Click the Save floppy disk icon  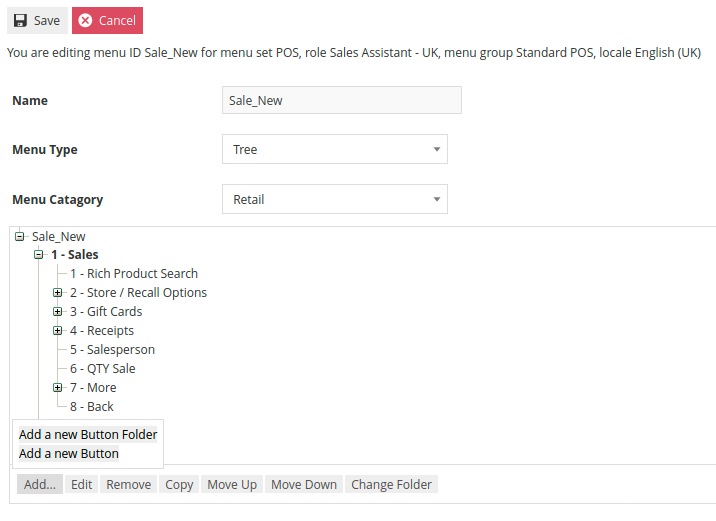coord(20,21)
